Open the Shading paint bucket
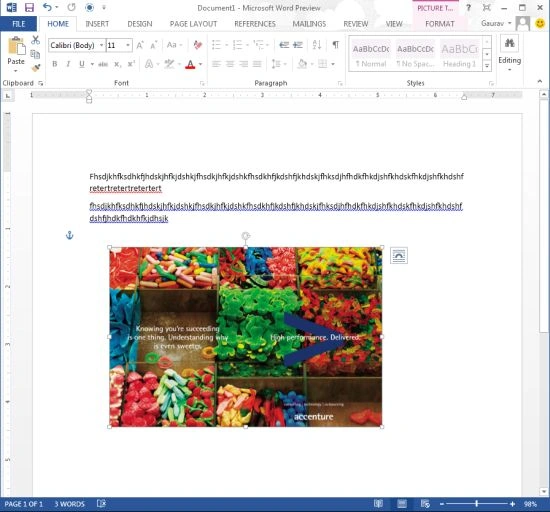The width and height of the screenshot is (550, 512). (x=302, y=64)
